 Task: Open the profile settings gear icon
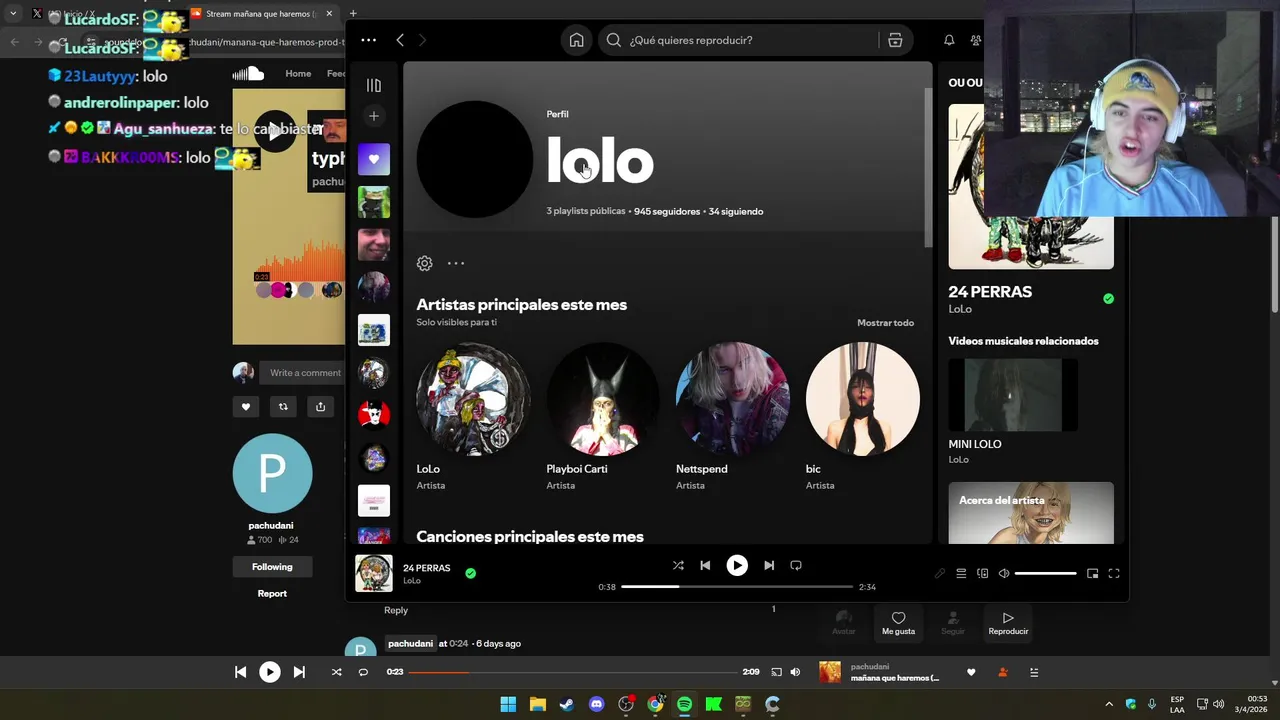click(424, 263)
